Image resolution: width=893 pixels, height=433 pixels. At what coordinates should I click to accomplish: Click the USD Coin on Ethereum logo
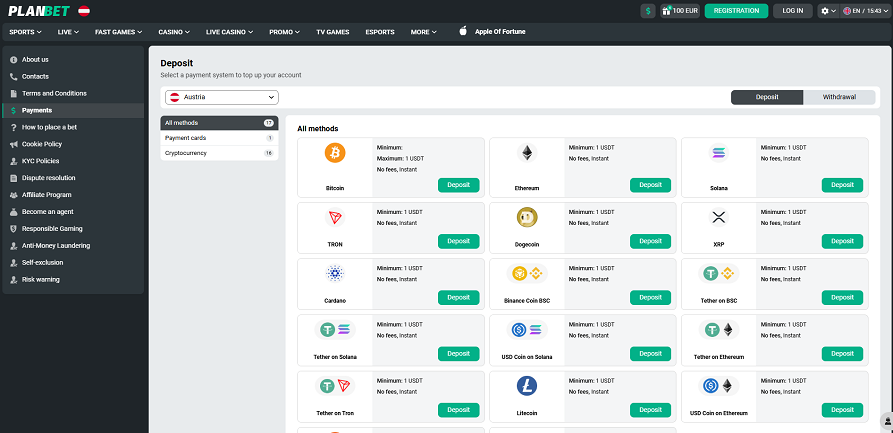719,386
